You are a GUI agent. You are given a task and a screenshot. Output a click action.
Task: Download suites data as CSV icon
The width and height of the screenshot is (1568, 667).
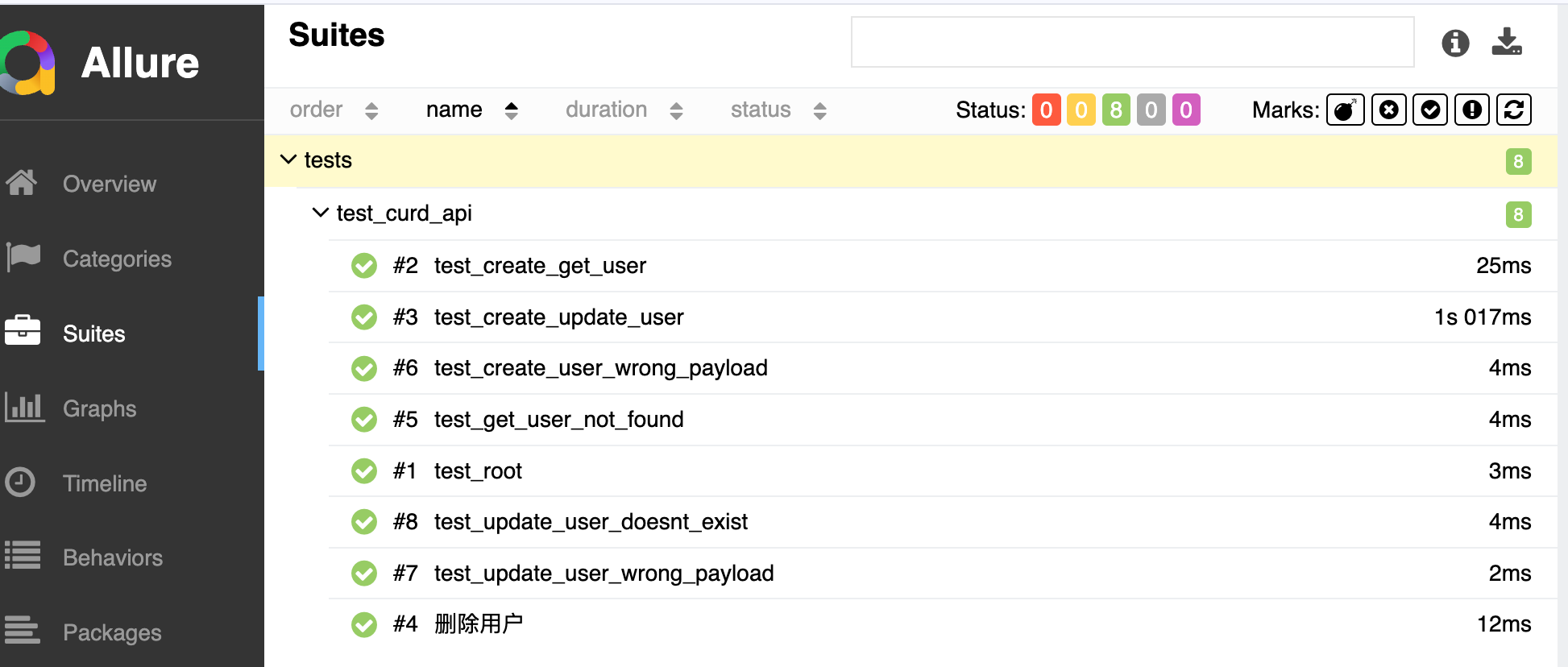(1506, 42)
